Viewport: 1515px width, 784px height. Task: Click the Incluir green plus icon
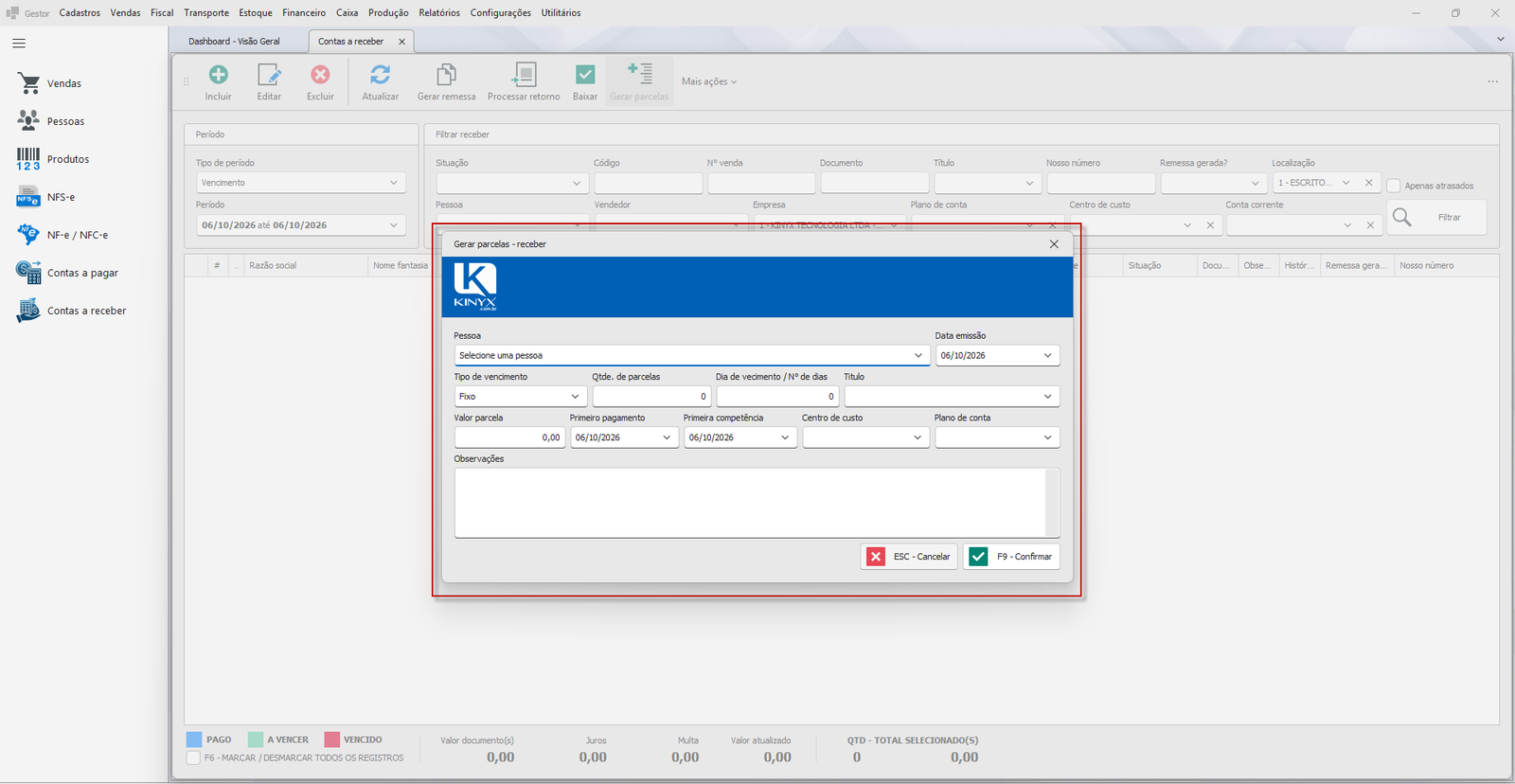click(x=218, y=75)
